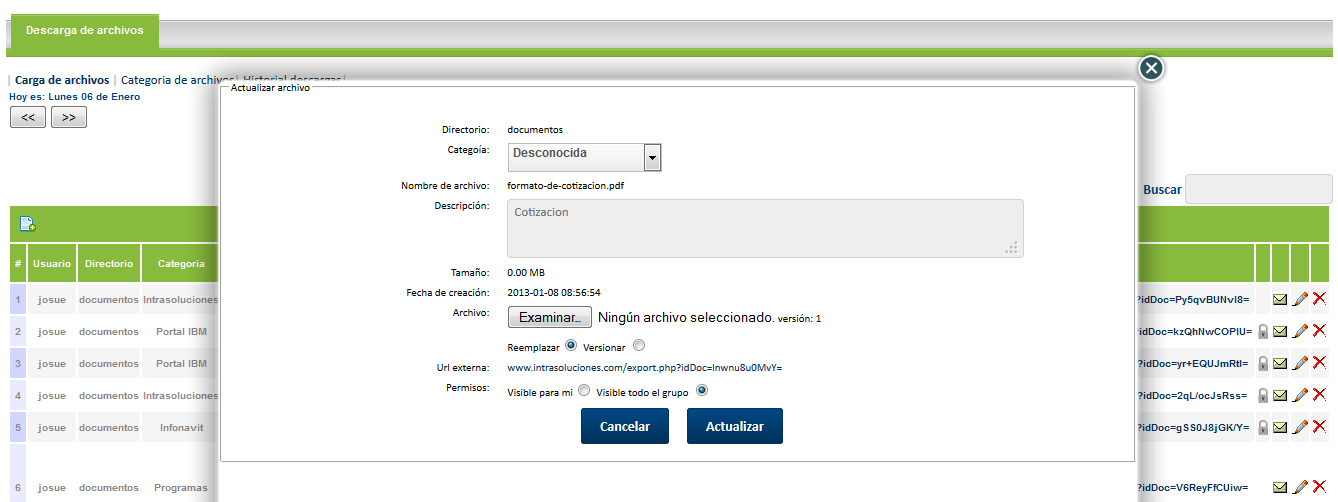
Task: Click the previous << button
Action: point(28,117)
